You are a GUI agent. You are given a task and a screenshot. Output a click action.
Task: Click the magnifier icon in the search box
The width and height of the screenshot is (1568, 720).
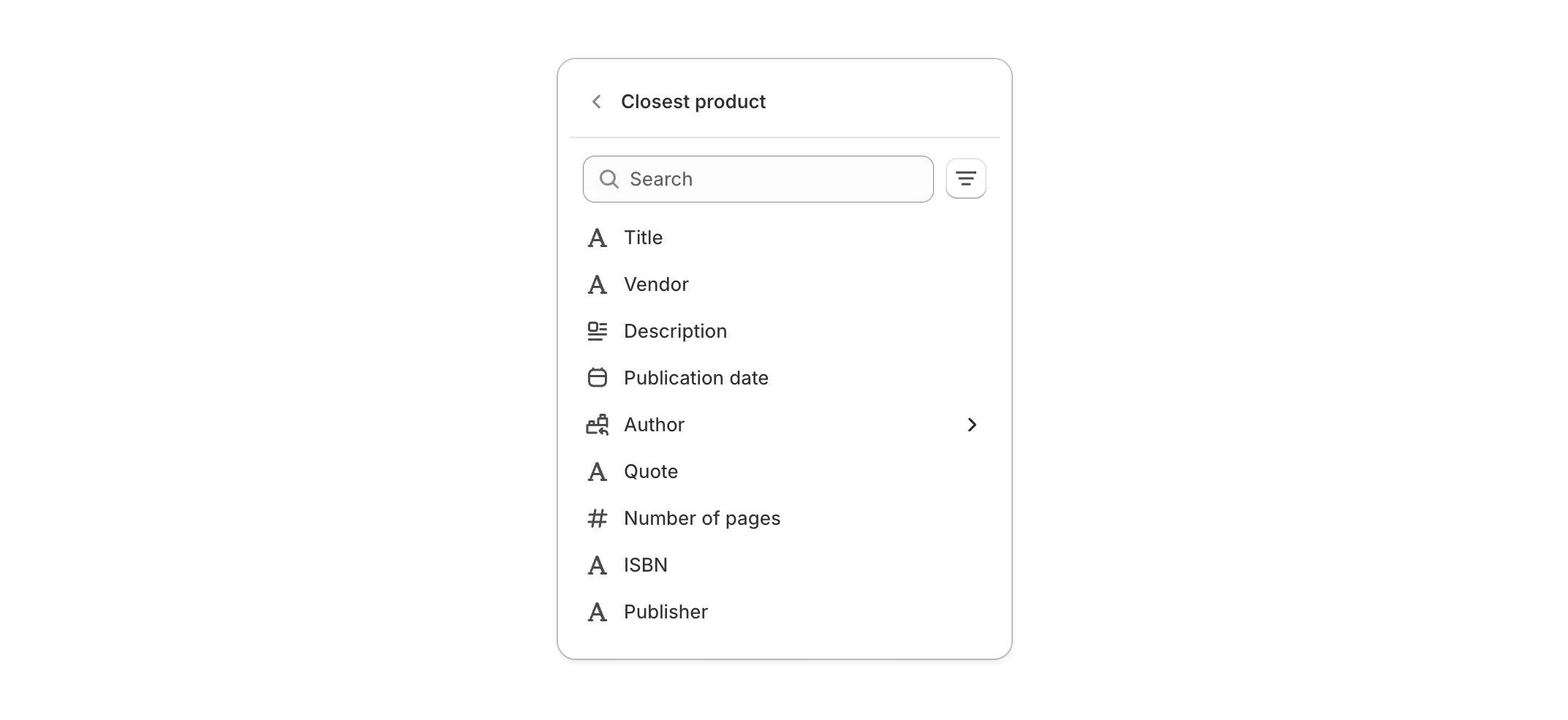pyautogui.click(x=608, y=179)
